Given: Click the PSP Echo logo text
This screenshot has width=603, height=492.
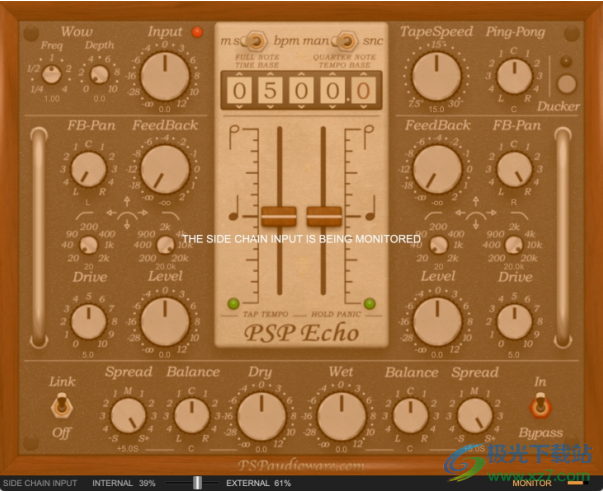Looking at the screenshot, I should 302,332.
